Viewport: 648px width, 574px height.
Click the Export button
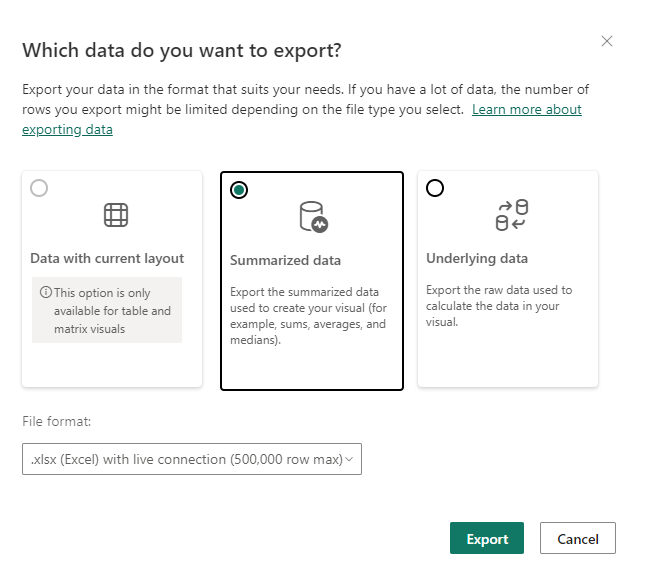(487, 538)
